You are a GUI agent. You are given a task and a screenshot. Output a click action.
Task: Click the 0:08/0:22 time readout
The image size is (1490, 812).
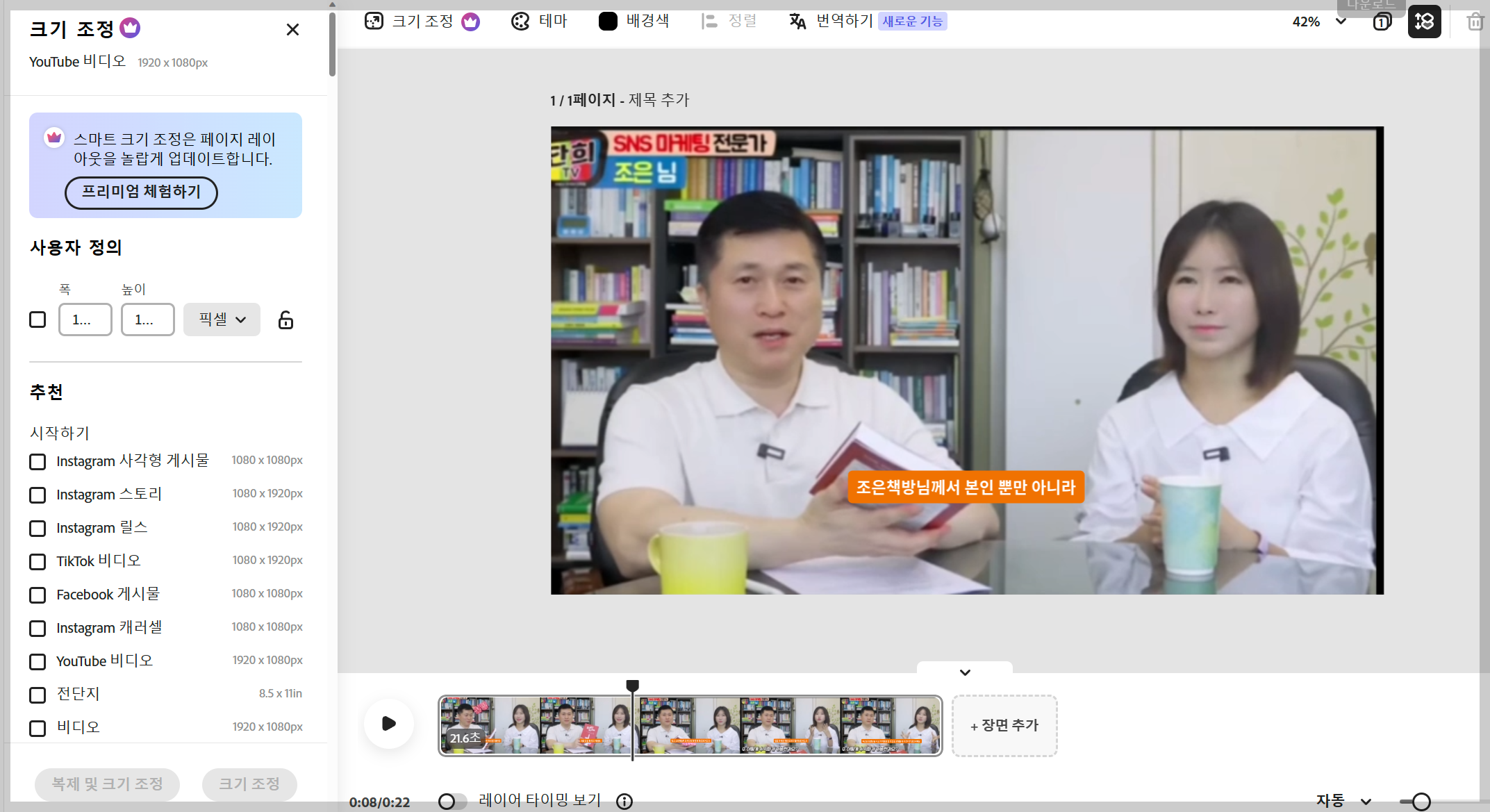(x=379, y=802)
